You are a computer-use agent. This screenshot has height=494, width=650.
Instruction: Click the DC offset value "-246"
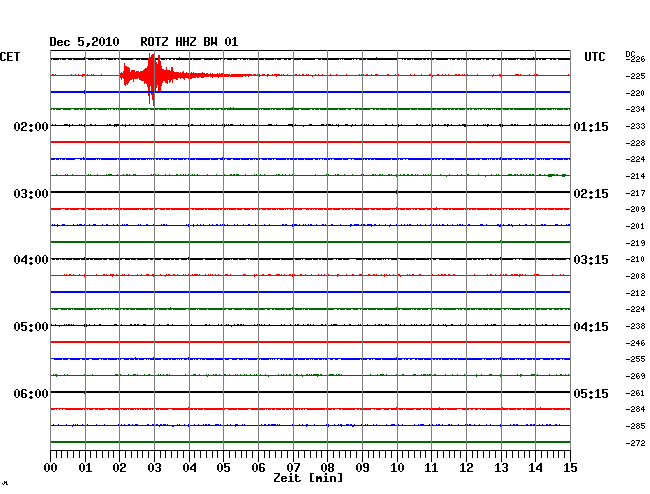635,344
